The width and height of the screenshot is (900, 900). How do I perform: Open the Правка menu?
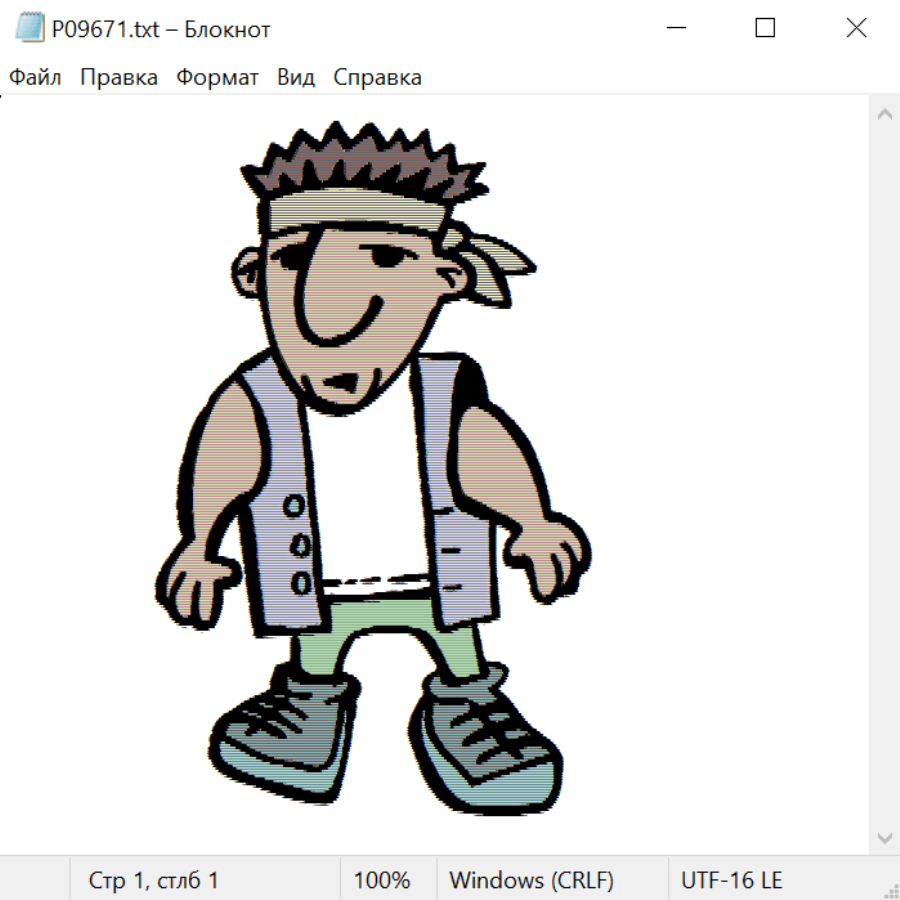tap(119, 78)
